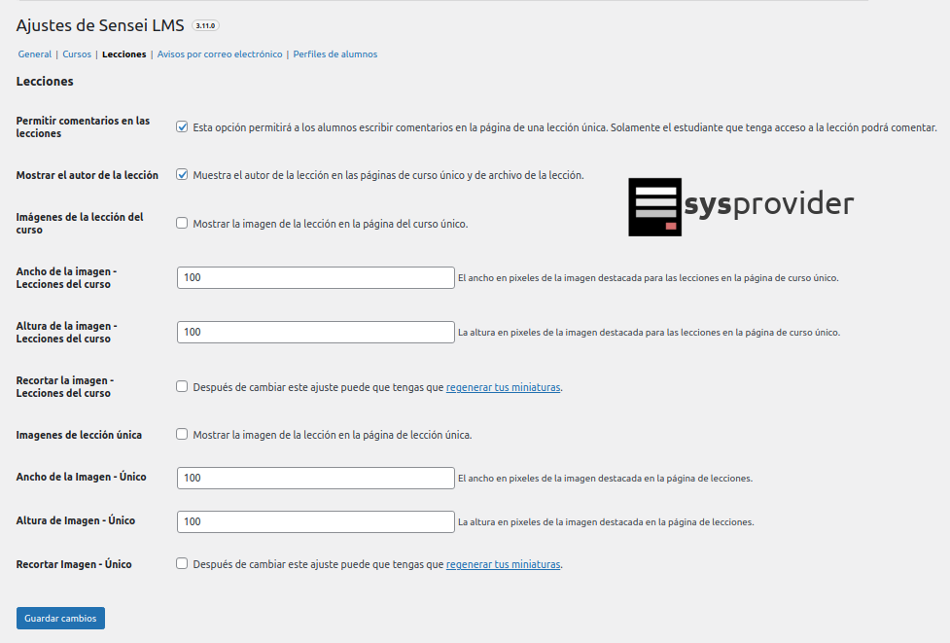The width and height of the screenshot is (950, 643).
Task: Follow regenerar tus miniaturas link under course lessons
Action: [x=503, y=387]
